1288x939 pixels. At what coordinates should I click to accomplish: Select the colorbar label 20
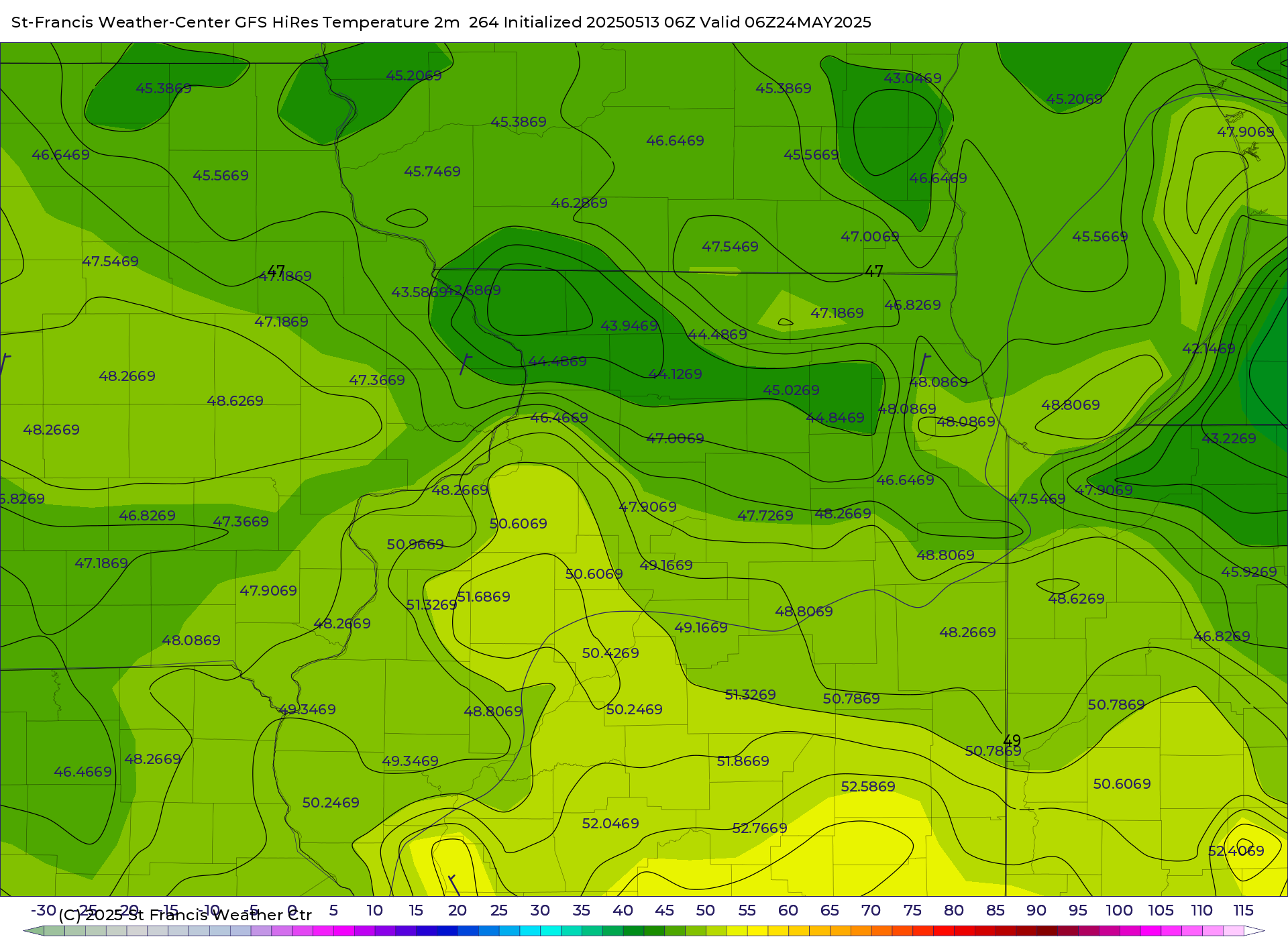pos(458,910)
